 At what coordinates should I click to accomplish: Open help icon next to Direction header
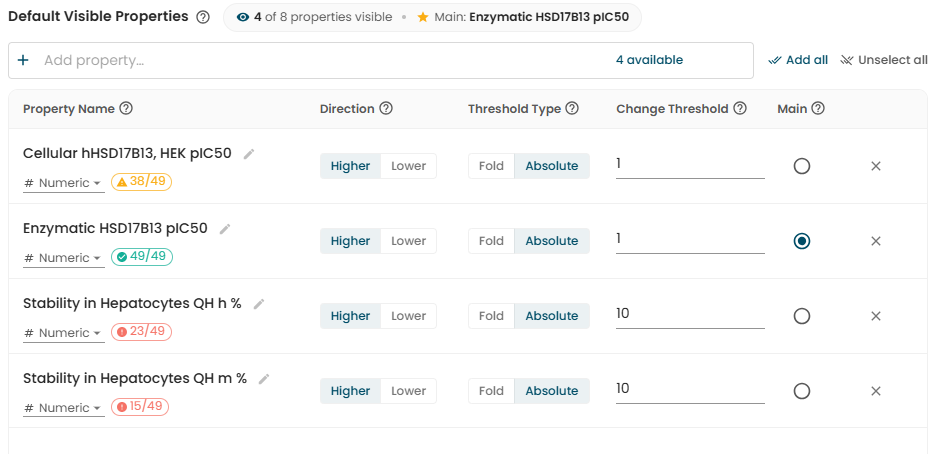(386, 109)
